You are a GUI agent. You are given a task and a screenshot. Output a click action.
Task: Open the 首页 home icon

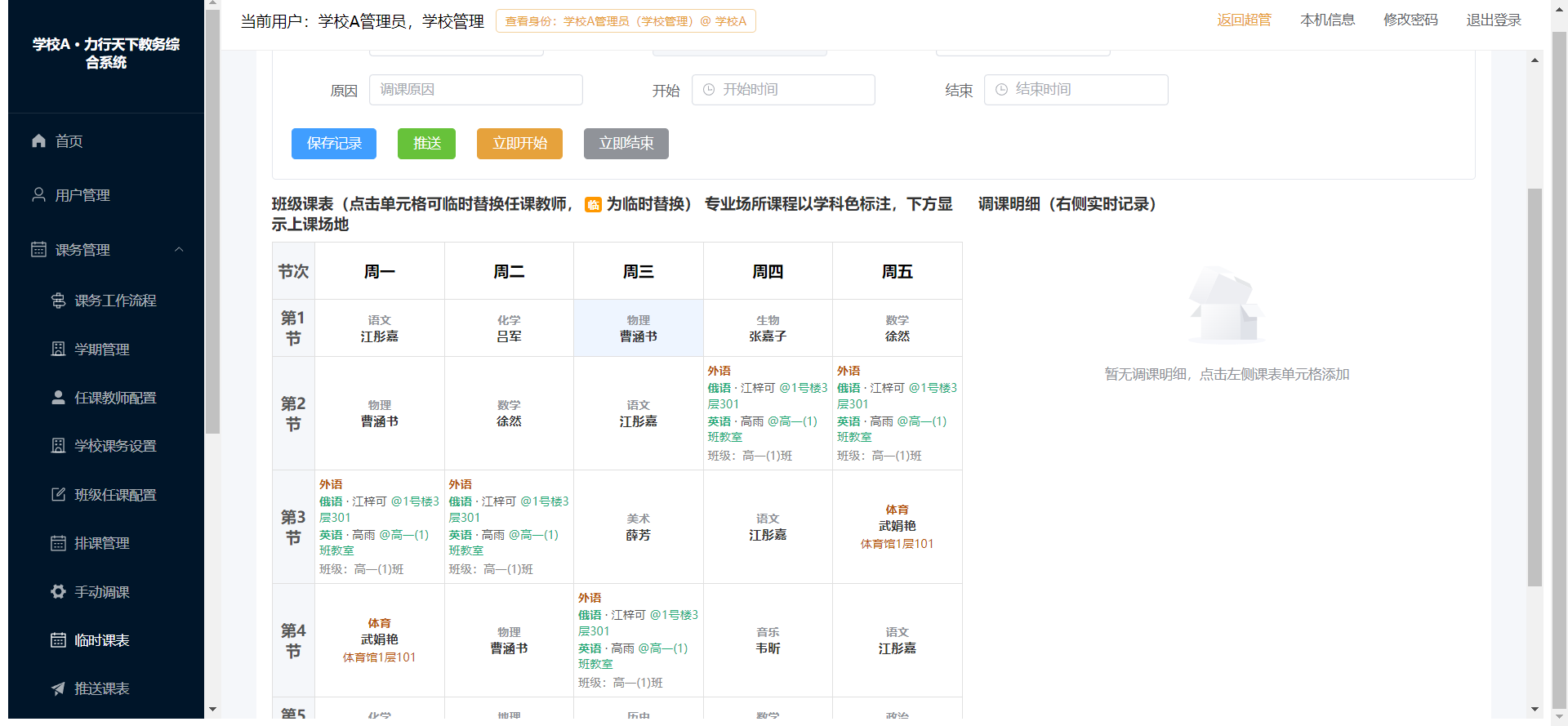pyautogui.click(x=38, y=140)
